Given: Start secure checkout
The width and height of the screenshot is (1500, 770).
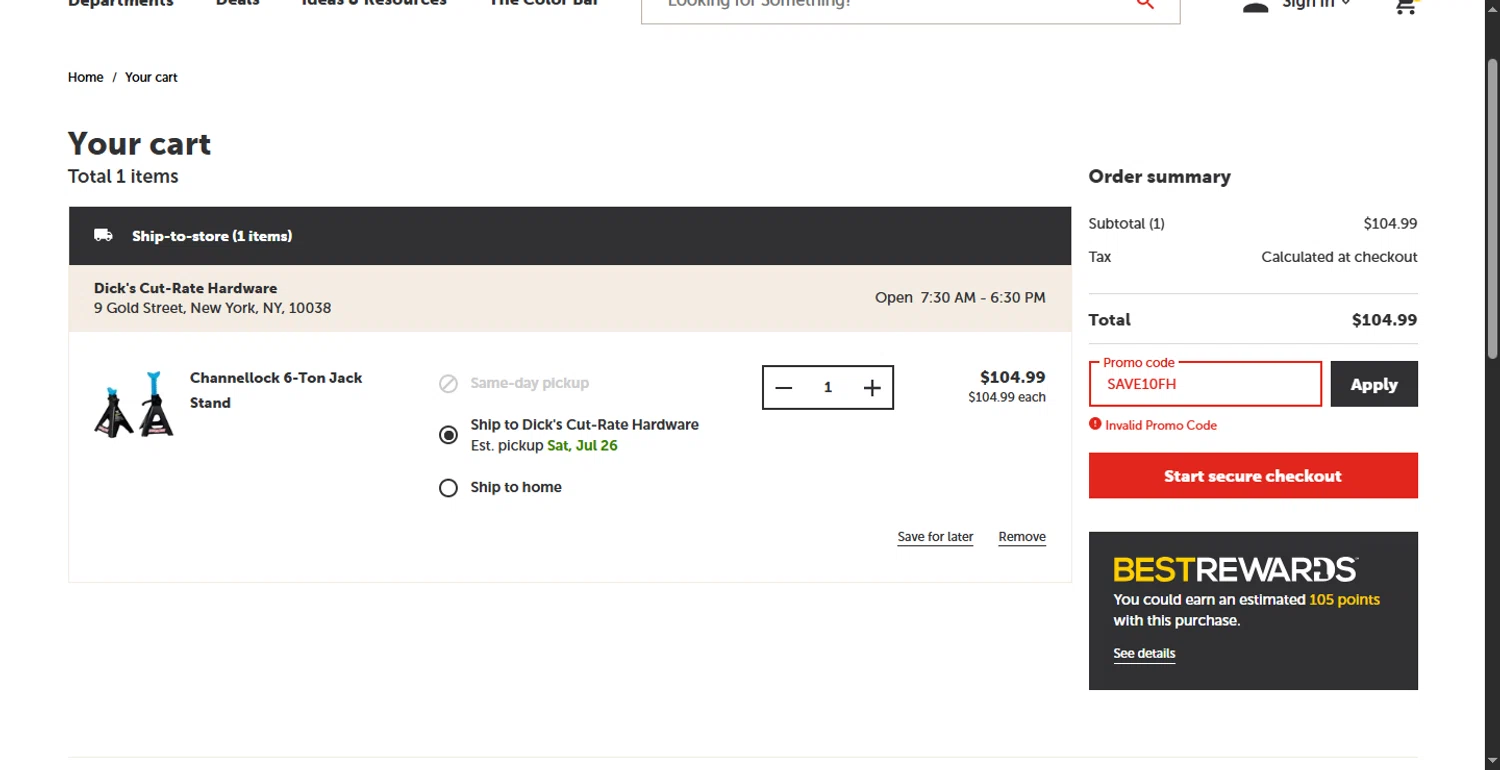Looking at the screenshot, I should [1253, 476].
